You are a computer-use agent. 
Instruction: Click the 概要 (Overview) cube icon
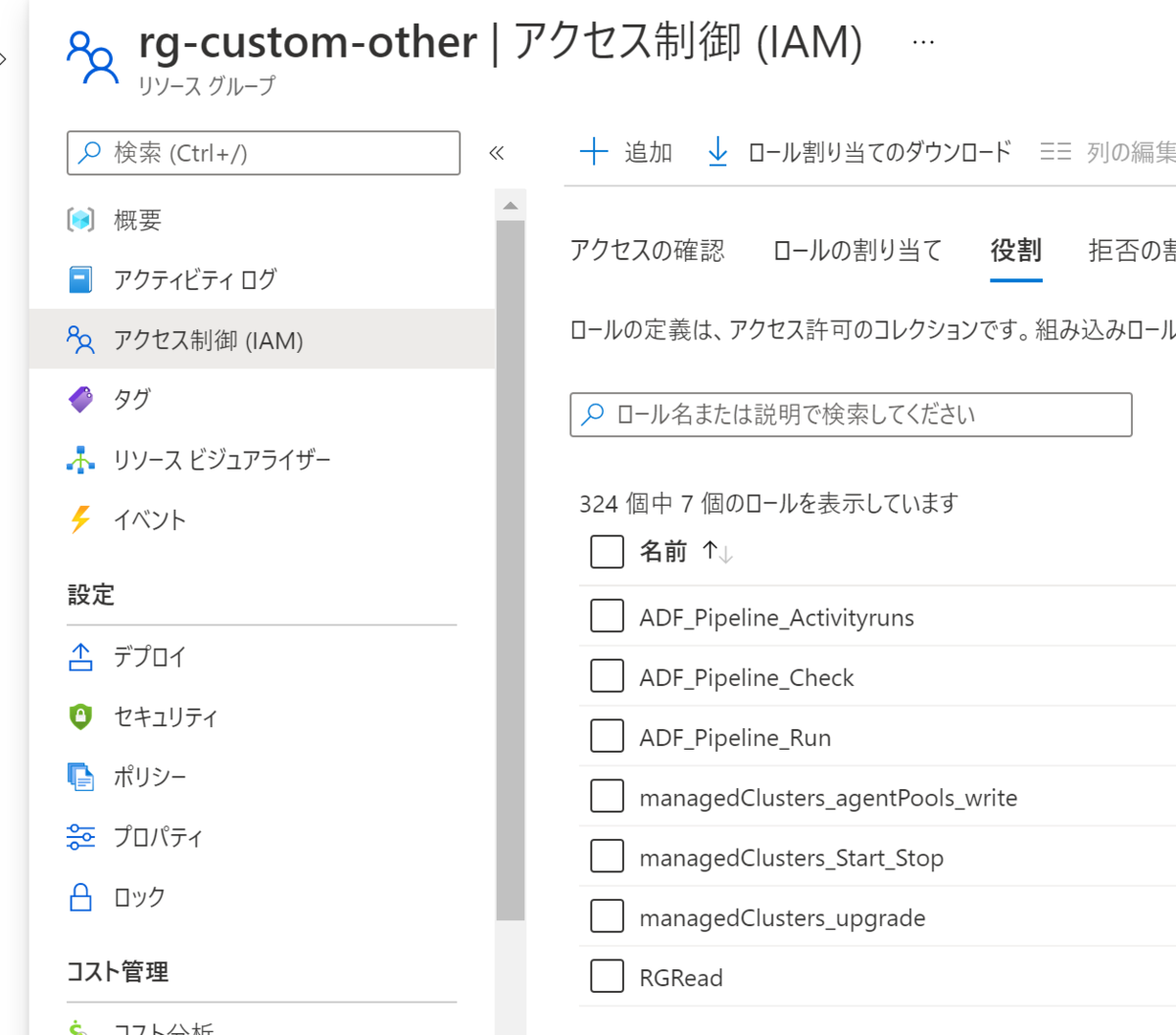pyautogui.click(x=80, y=220)
